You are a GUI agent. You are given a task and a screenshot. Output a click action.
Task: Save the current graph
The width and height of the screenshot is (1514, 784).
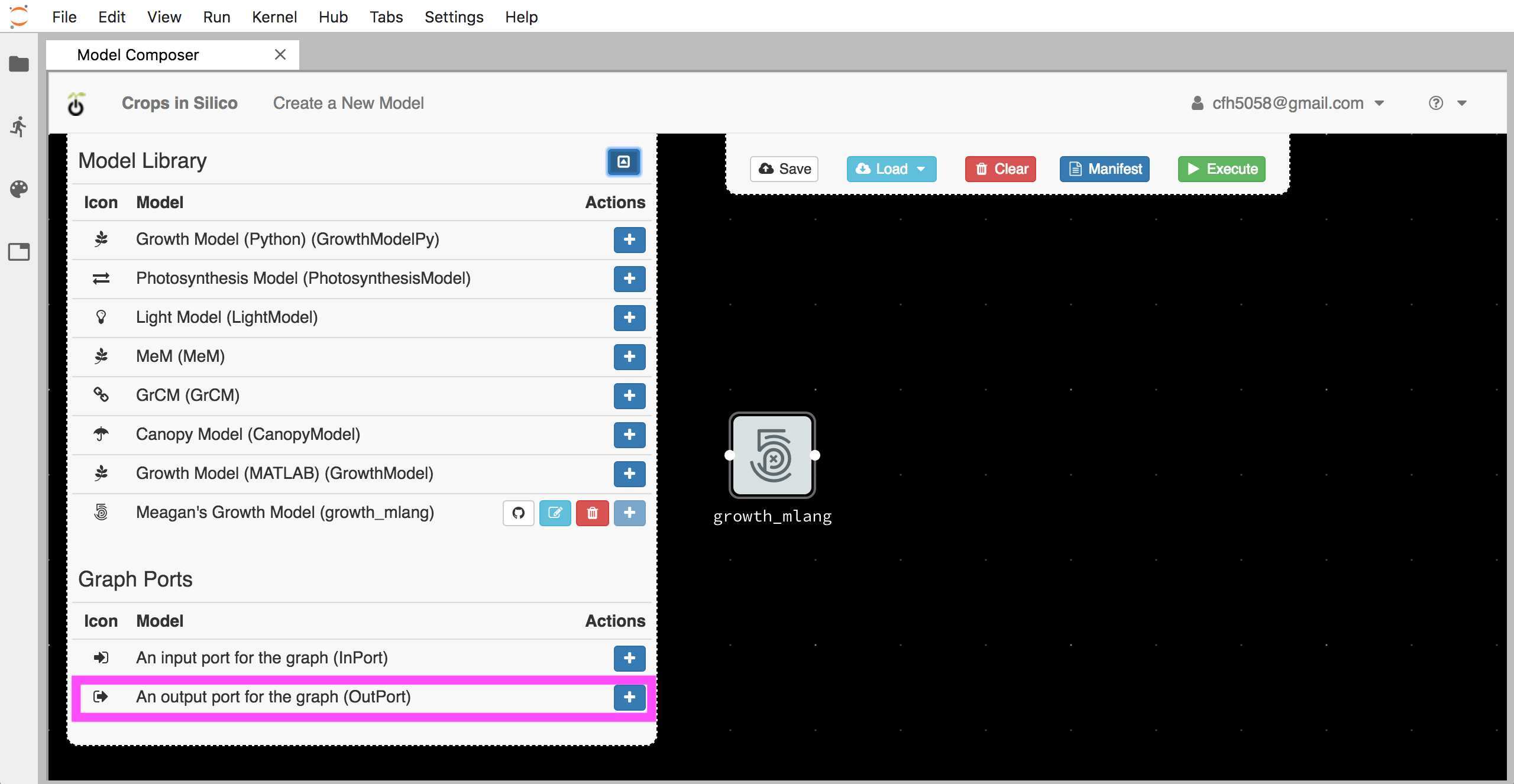(x=784, y=169)
